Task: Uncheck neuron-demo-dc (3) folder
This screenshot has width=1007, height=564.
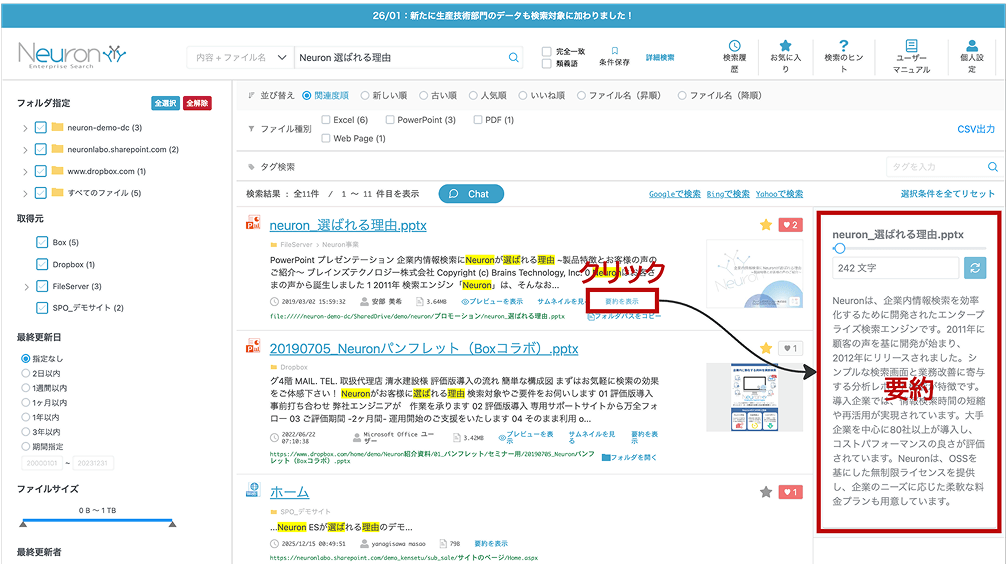Action: coord(40,127)
